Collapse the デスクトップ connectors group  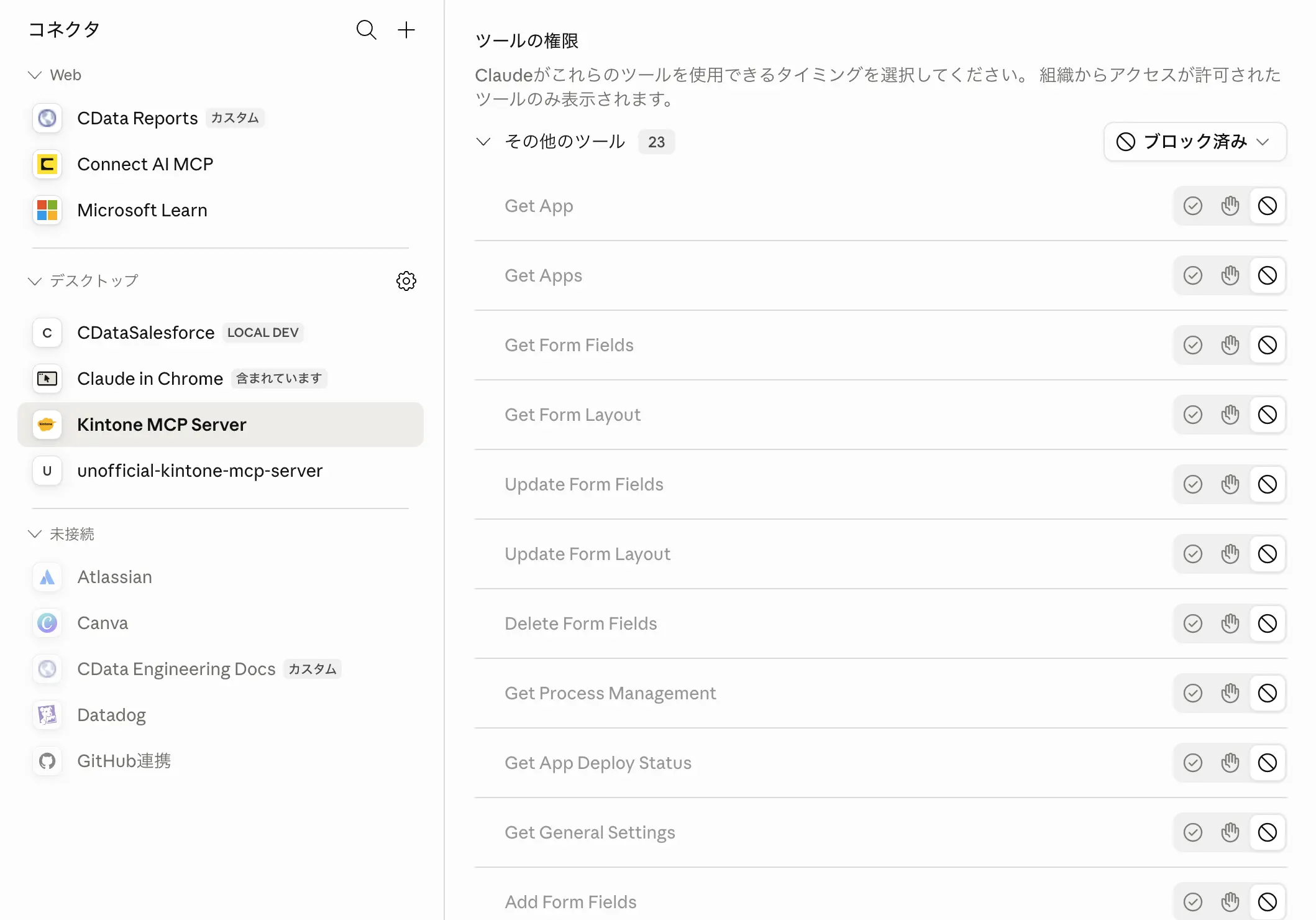point(35,281)
